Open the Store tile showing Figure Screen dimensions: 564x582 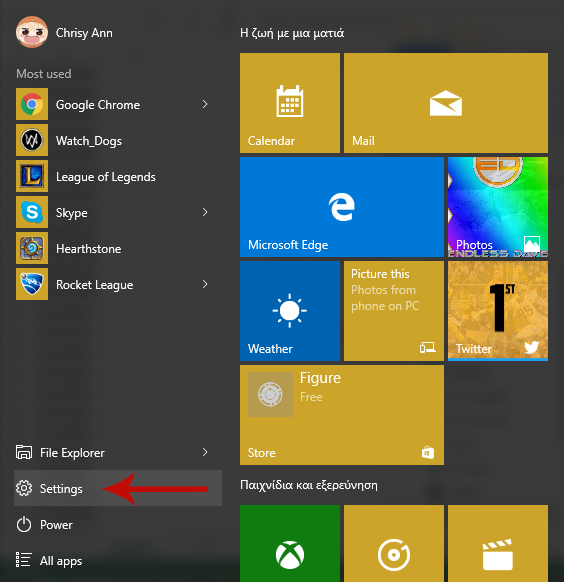coord(342,415)
